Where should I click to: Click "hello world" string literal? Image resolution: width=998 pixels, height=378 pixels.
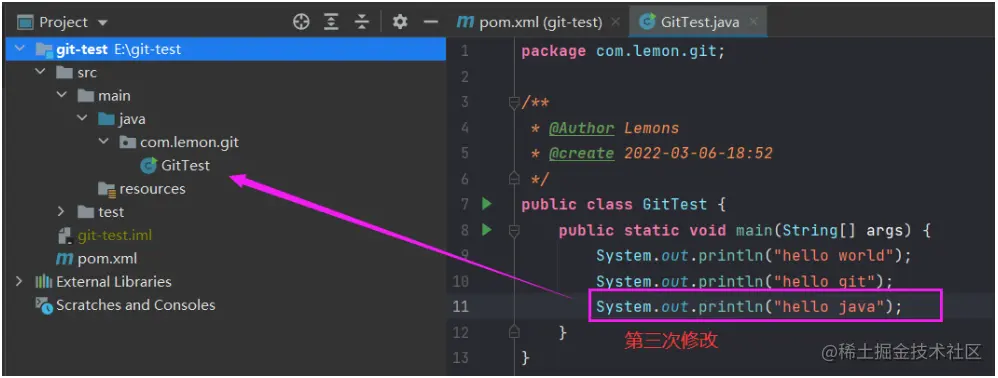pos(833,256)
